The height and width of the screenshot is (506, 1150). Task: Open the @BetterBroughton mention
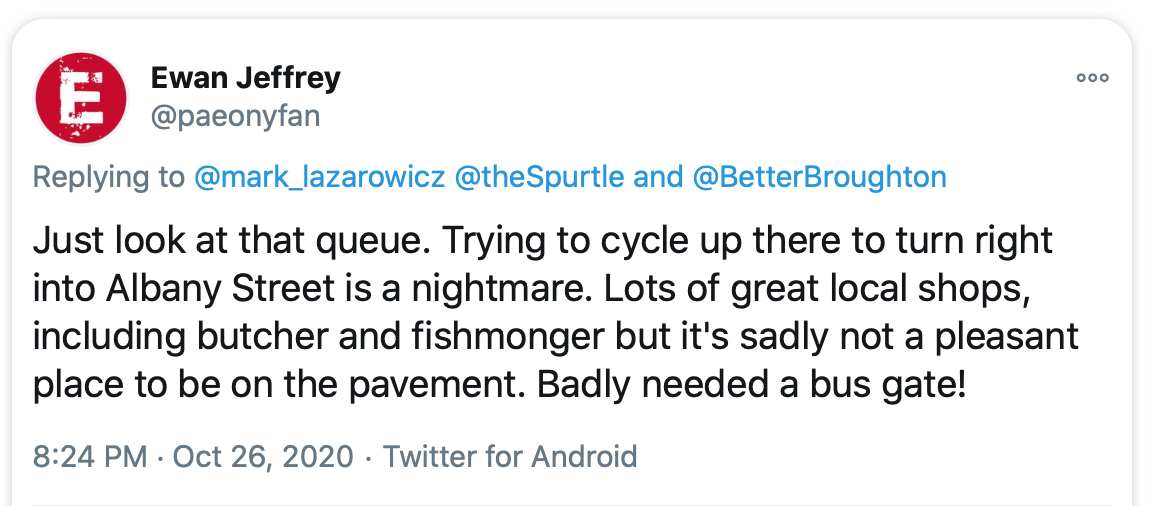(819, 177)
